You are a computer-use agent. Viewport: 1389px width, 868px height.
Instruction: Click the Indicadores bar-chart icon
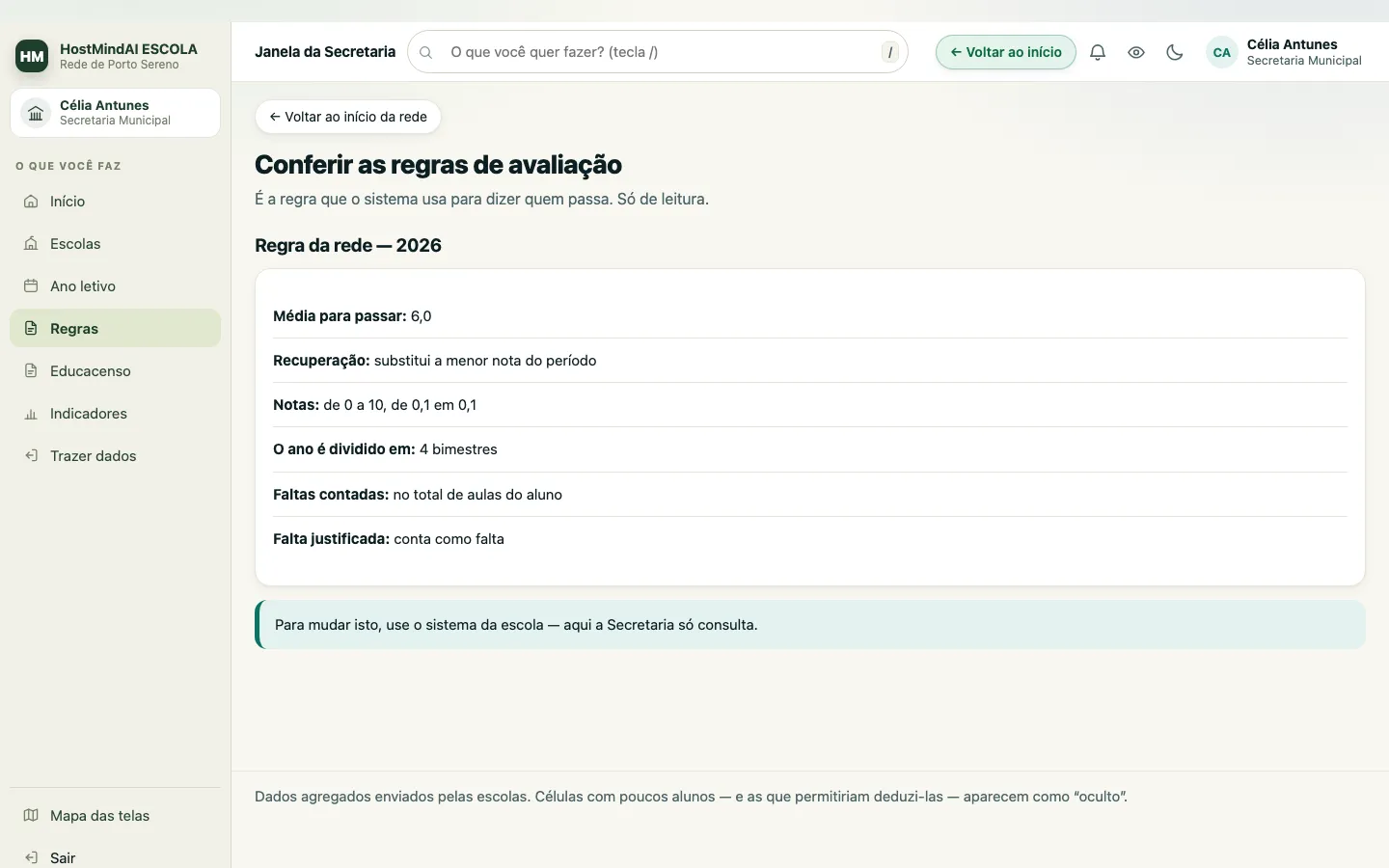31,414
